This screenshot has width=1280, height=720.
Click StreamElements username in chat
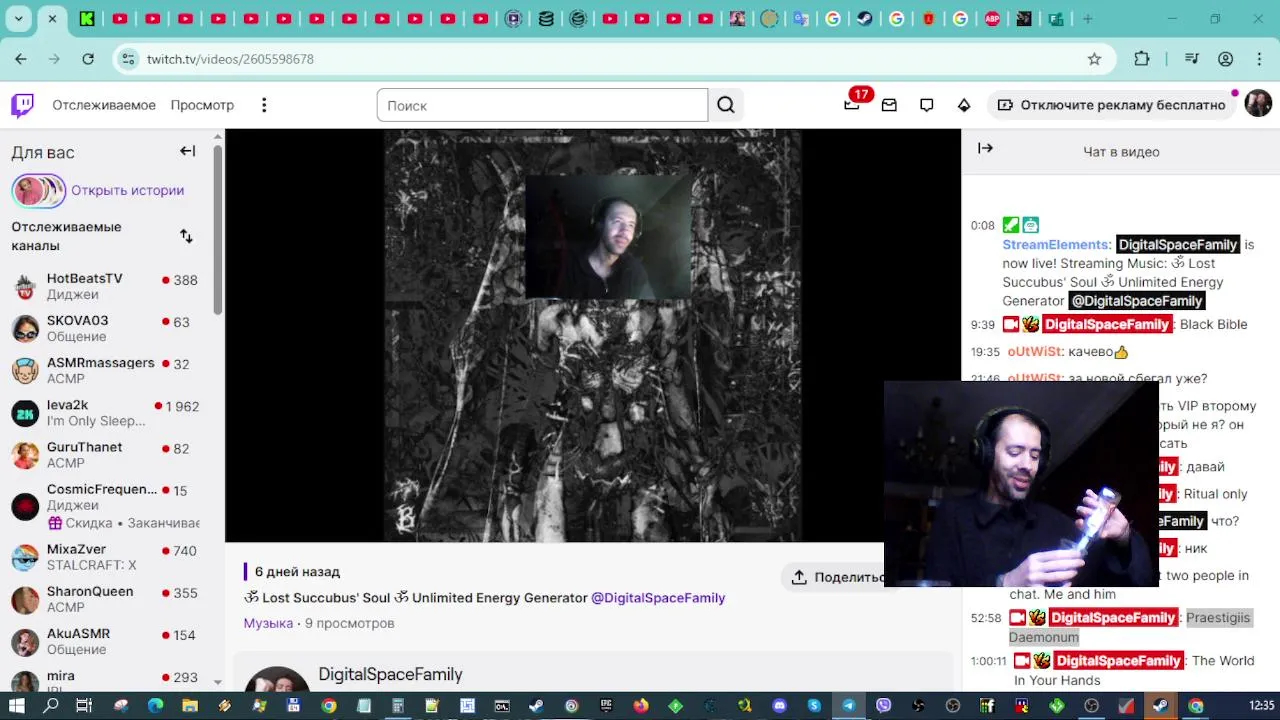point(1056,245)
